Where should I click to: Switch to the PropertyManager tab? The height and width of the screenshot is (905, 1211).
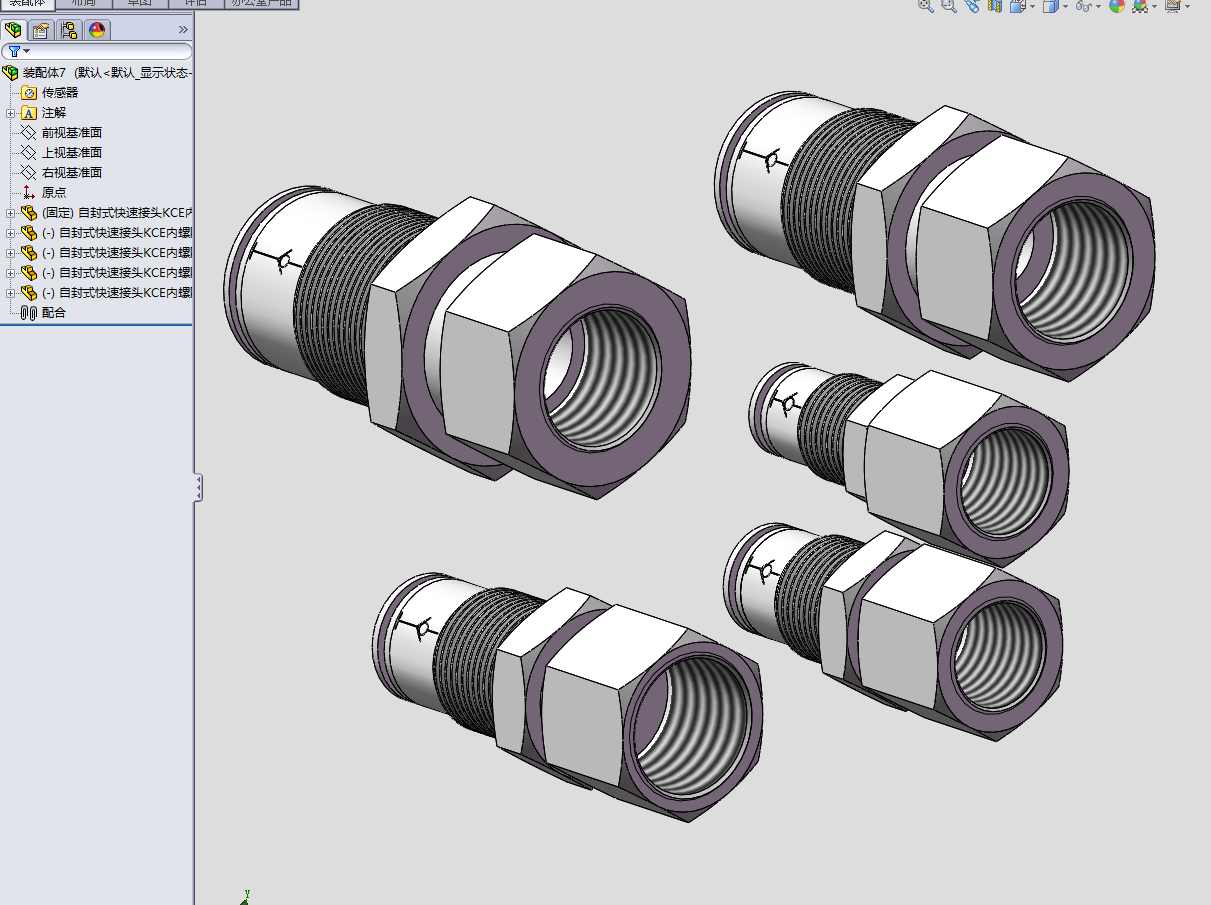pyautogui.click(x=41, y=30)
